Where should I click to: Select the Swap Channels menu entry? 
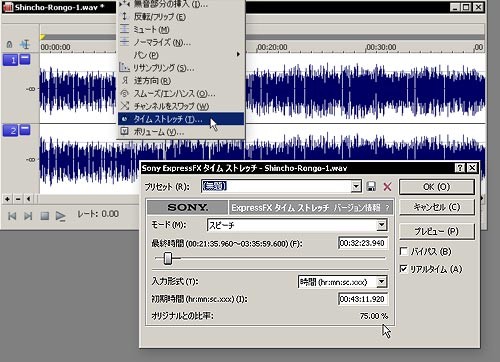181,106
